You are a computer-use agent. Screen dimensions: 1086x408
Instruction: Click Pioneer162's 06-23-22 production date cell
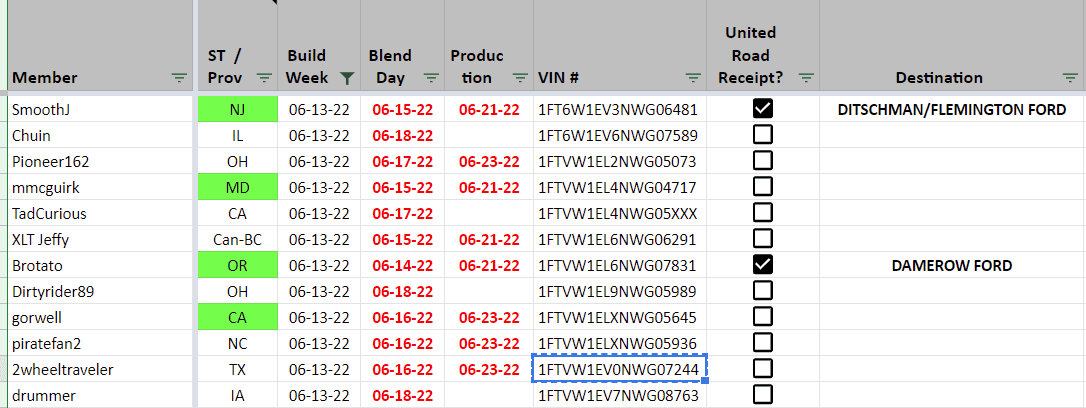tap(489, 161)
